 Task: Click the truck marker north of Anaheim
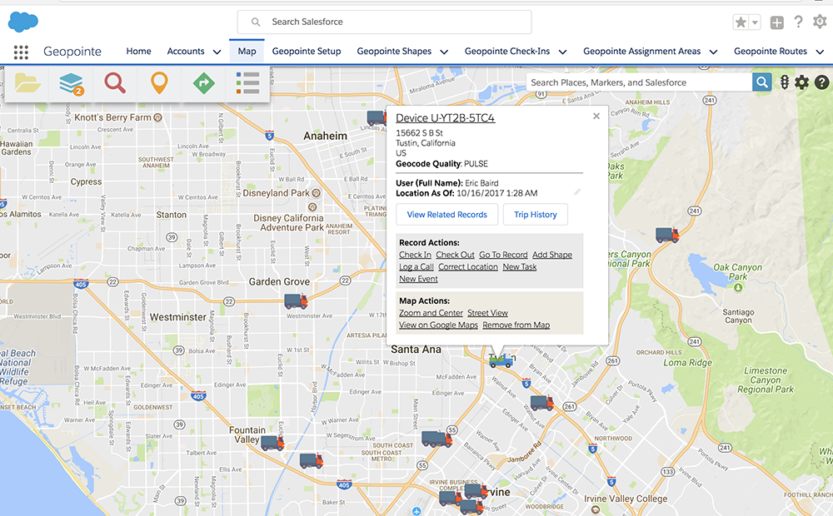click(x=376, y=118)
